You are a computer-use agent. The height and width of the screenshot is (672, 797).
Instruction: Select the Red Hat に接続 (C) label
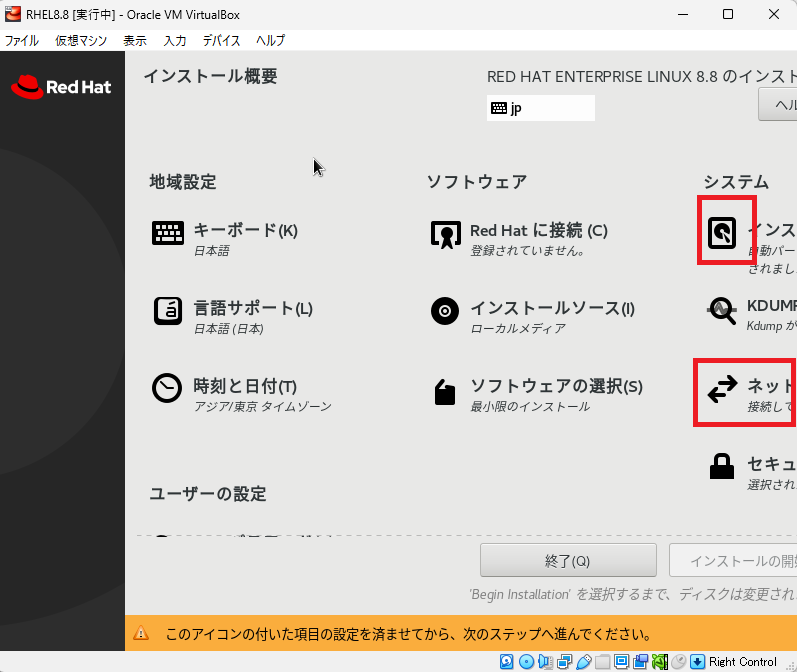(539, 230)
